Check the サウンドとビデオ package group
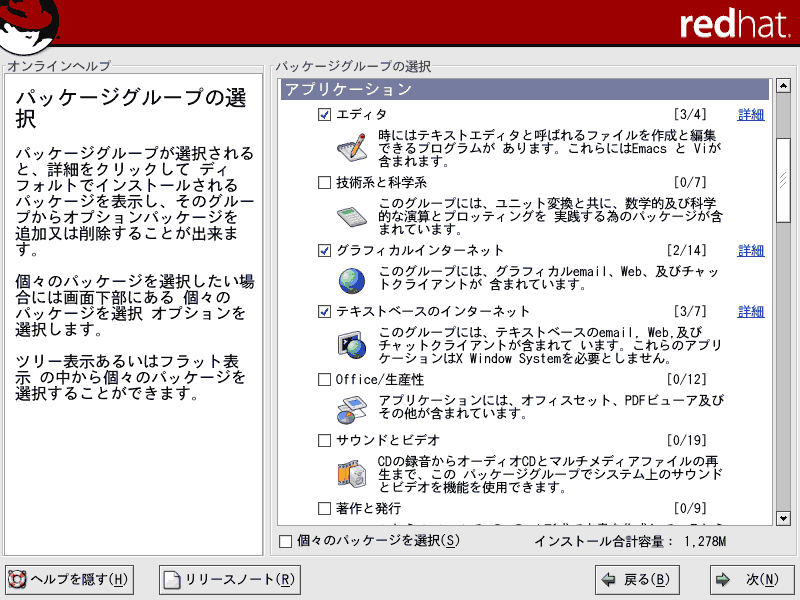 pyautogui.click(x=324, y=440)
